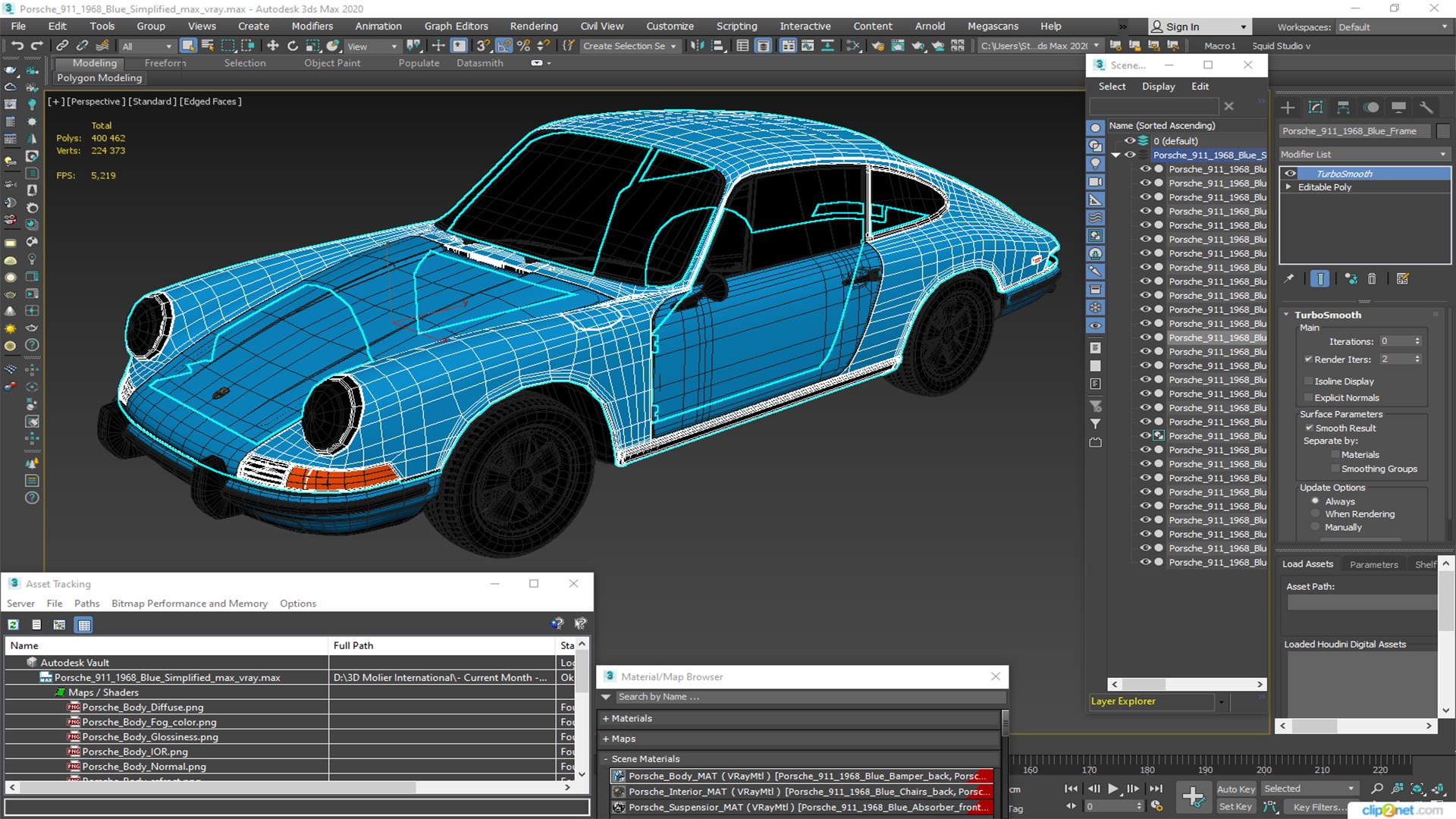The height and width of the screenshot is (819, 1456).
Task: Click the Create panel plus icon
Action: click(1288, 108)
